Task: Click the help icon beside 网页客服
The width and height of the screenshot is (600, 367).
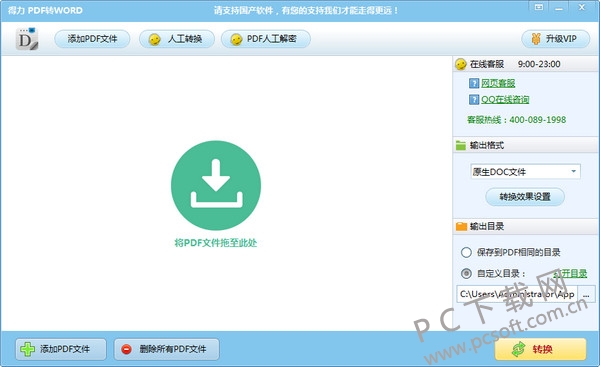Action: [474, 83]
